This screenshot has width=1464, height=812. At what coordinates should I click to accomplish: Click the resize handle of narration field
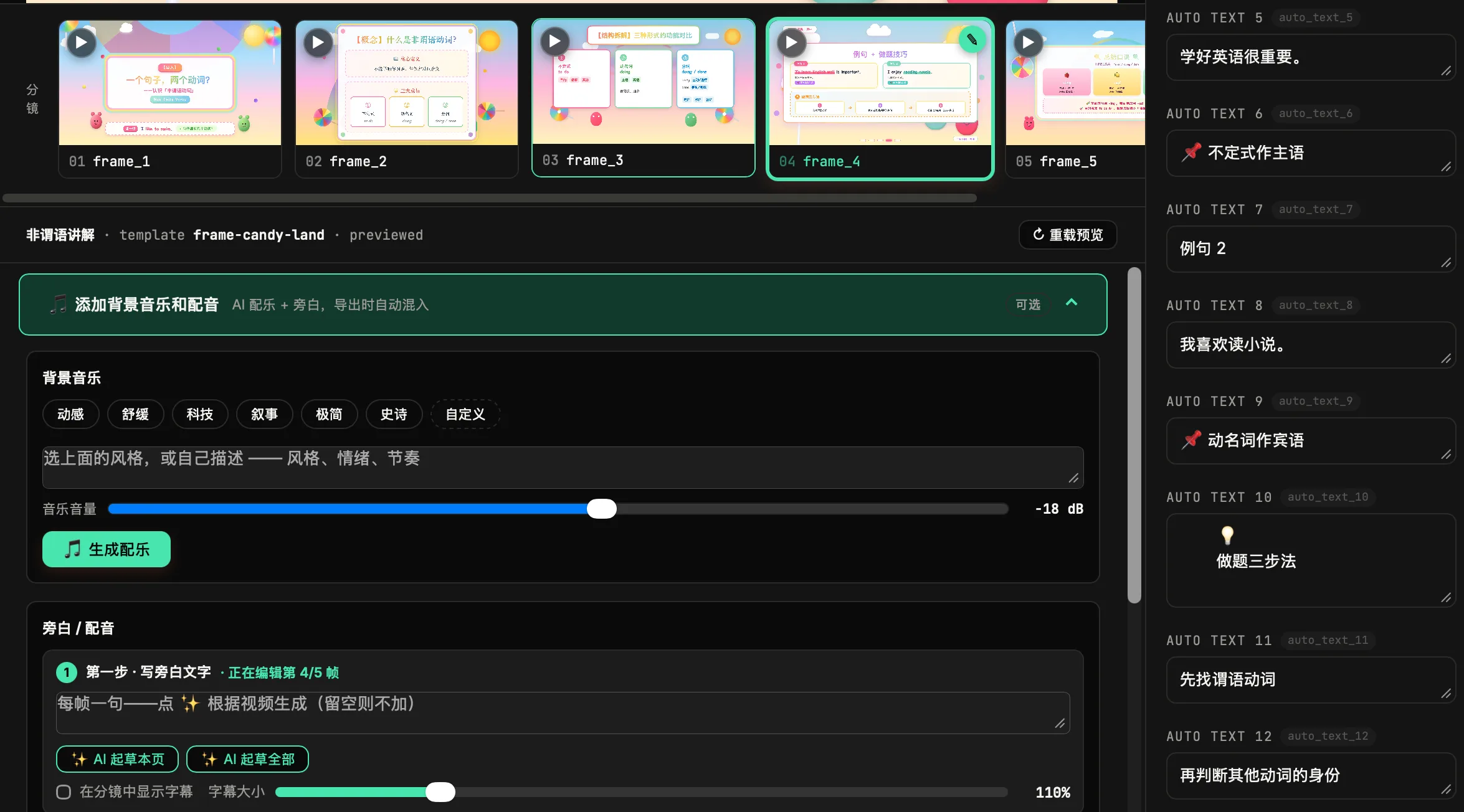coord(1060,724)
